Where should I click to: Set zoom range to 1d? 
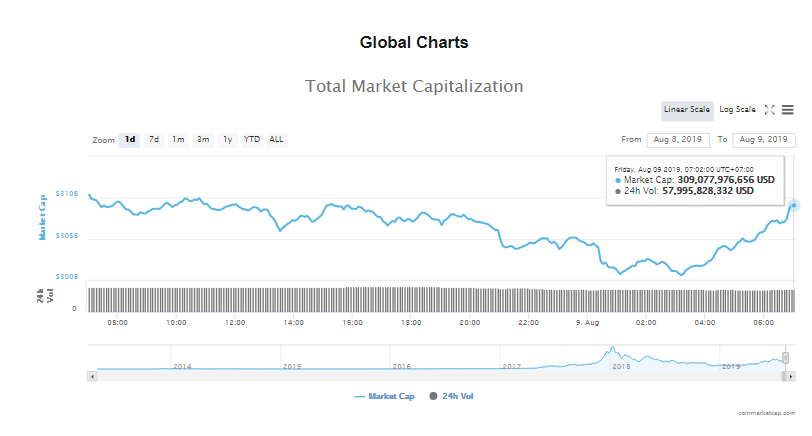129,140
